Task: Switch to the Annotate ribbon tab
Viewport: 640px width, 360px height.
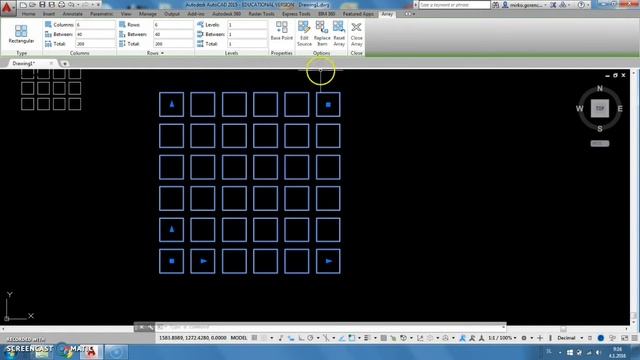Action: coord(72,14)
